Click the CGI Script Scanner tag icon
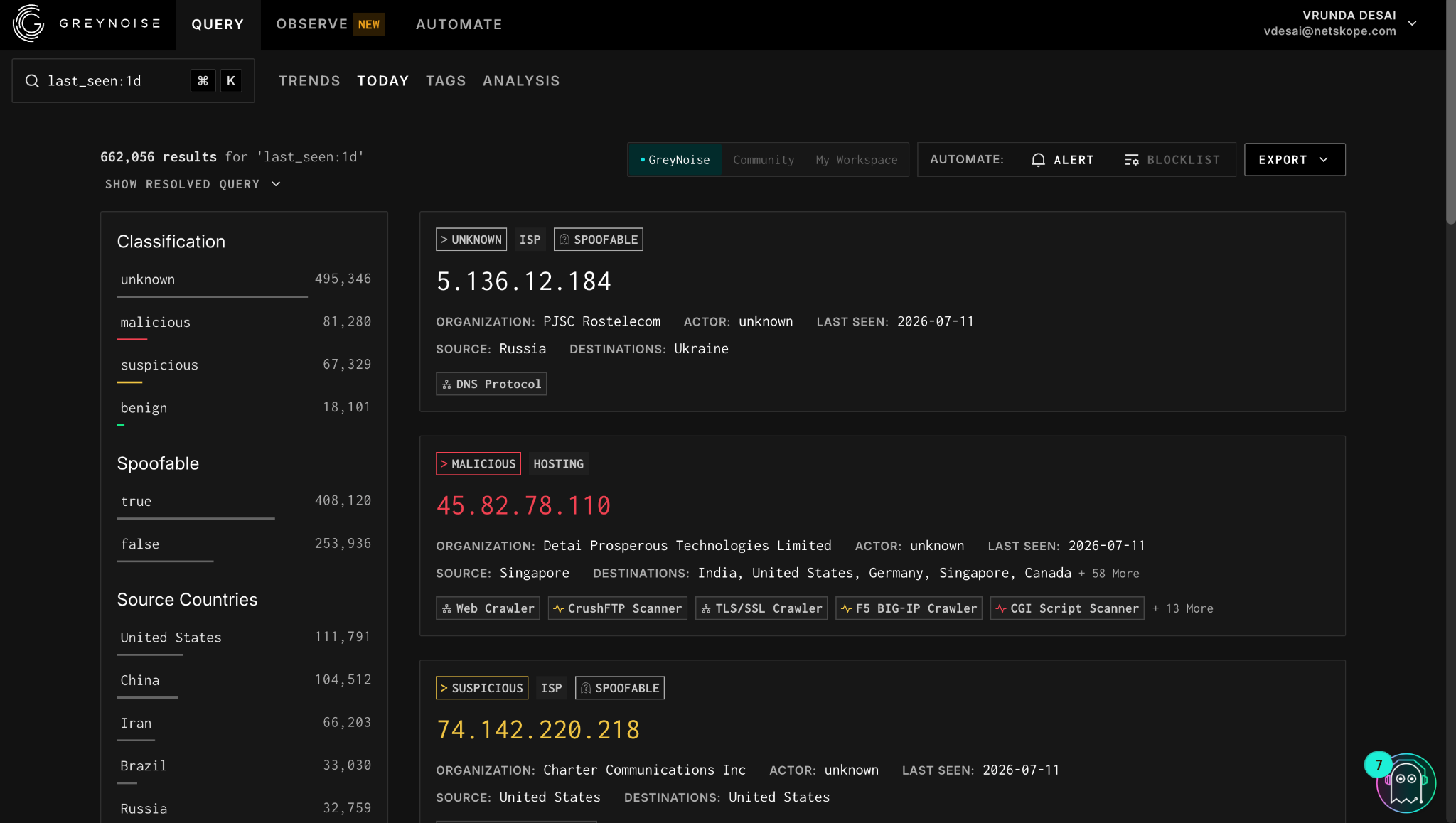The width and height of the screenshot is (1456, 823). [1001, 609]
